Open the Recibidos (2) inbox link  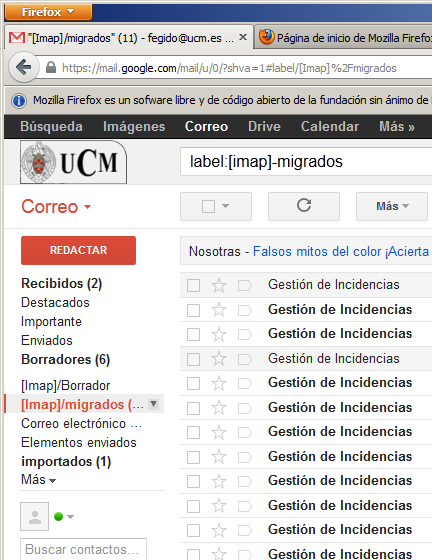[x=62, y=283]
